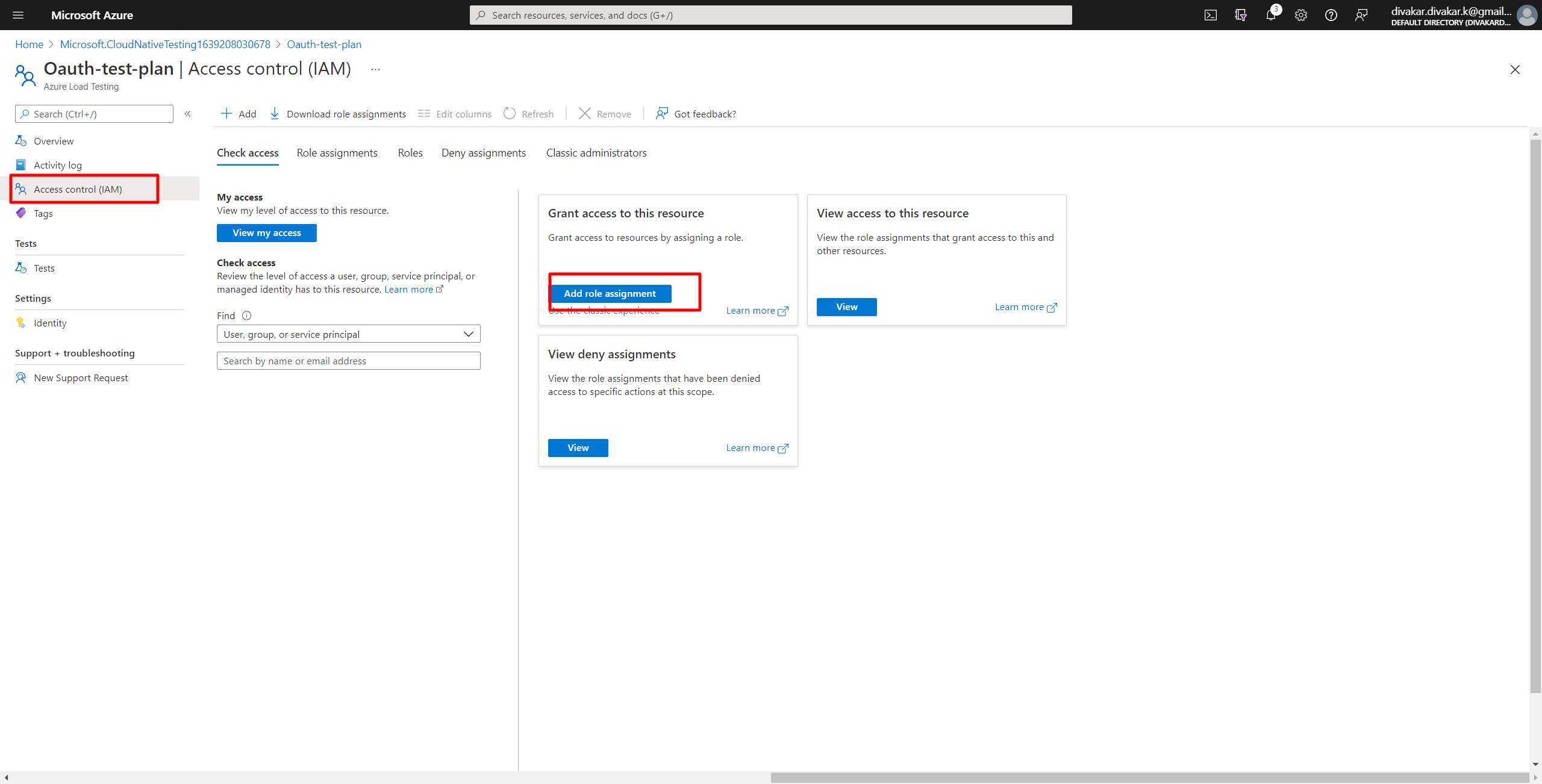Open Cloud Shell from the top bar

1210,15
